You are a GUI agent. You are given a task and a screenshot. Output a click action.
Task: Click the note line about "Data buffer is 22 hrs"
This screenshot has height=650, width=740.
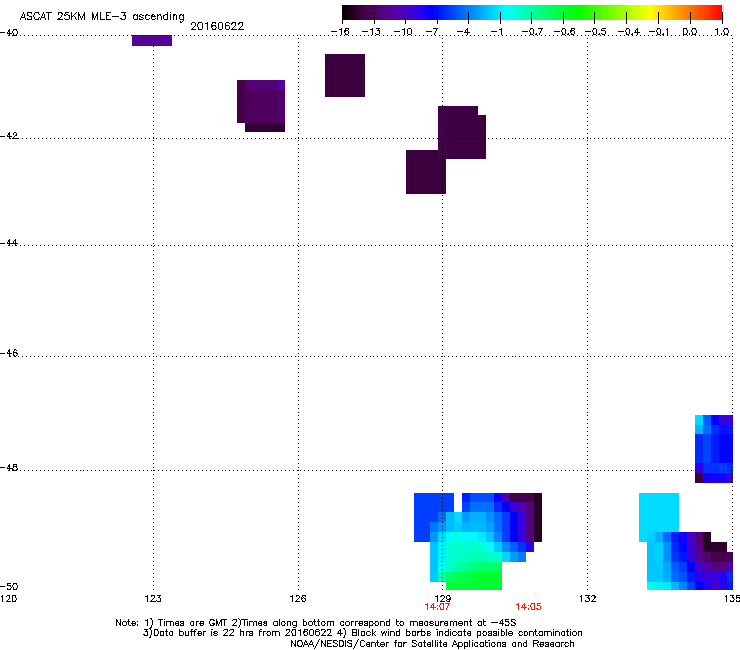(x=362, y=633)
